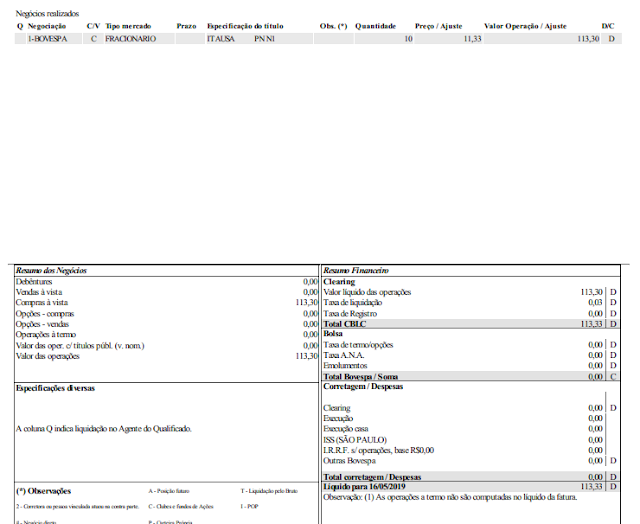Click the 'FRACIONARIO' market type cell
This screenshot has height=524, width=640.
pos(130,39)
